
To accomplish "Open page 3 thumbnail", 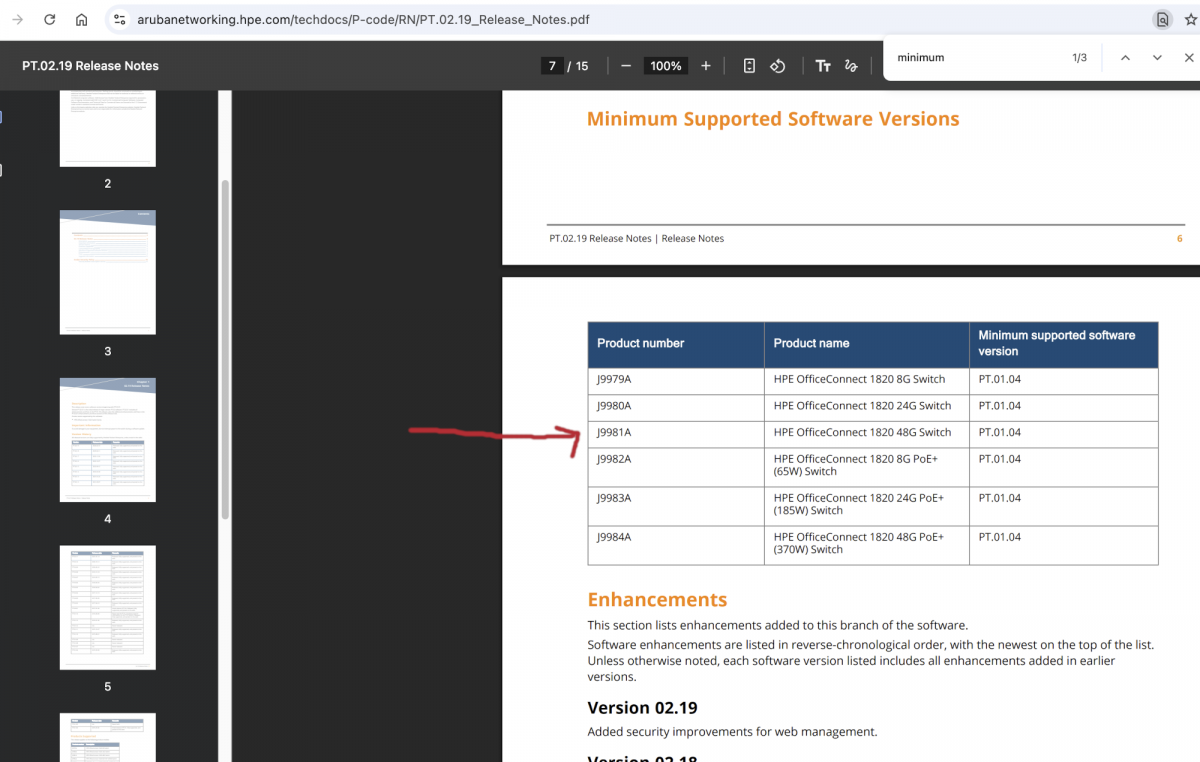I will (x=107, y=272).
